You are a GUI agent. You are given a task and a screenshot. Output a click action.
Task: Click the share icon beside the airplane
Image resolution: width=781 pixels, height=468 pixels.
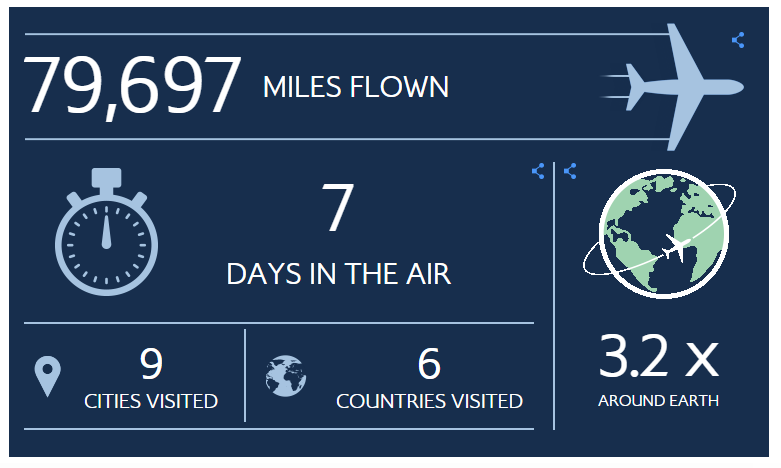coord(738,40)
